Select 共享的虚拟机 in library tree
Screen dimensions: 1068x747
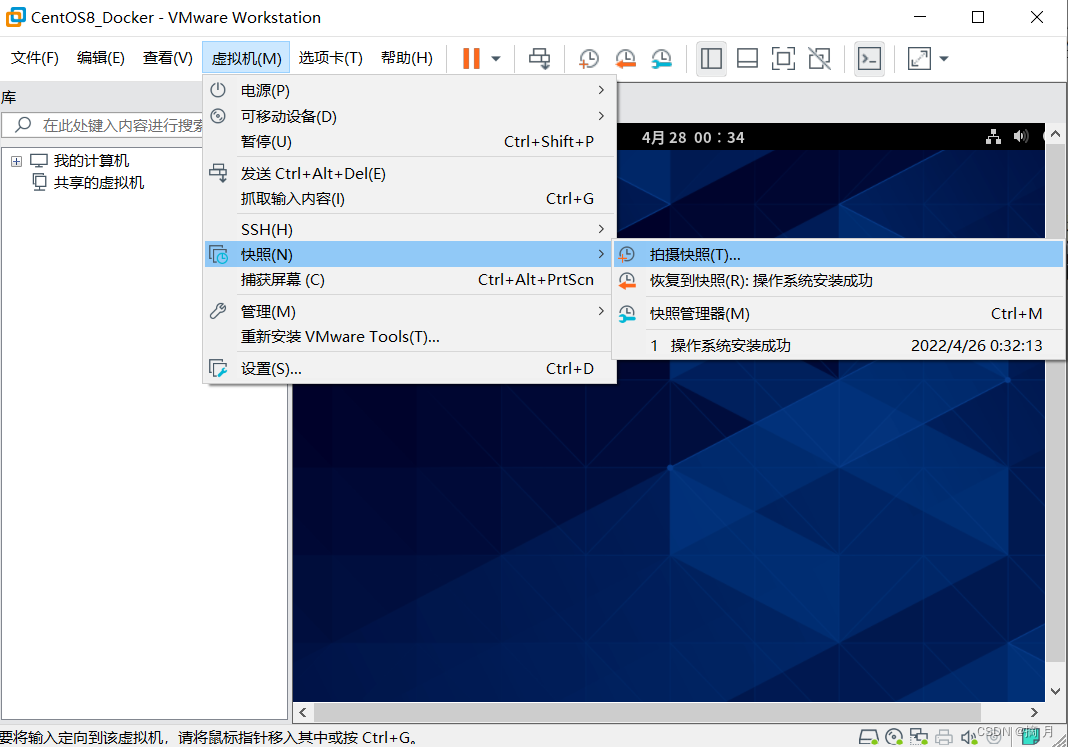(x=99, y=182)
